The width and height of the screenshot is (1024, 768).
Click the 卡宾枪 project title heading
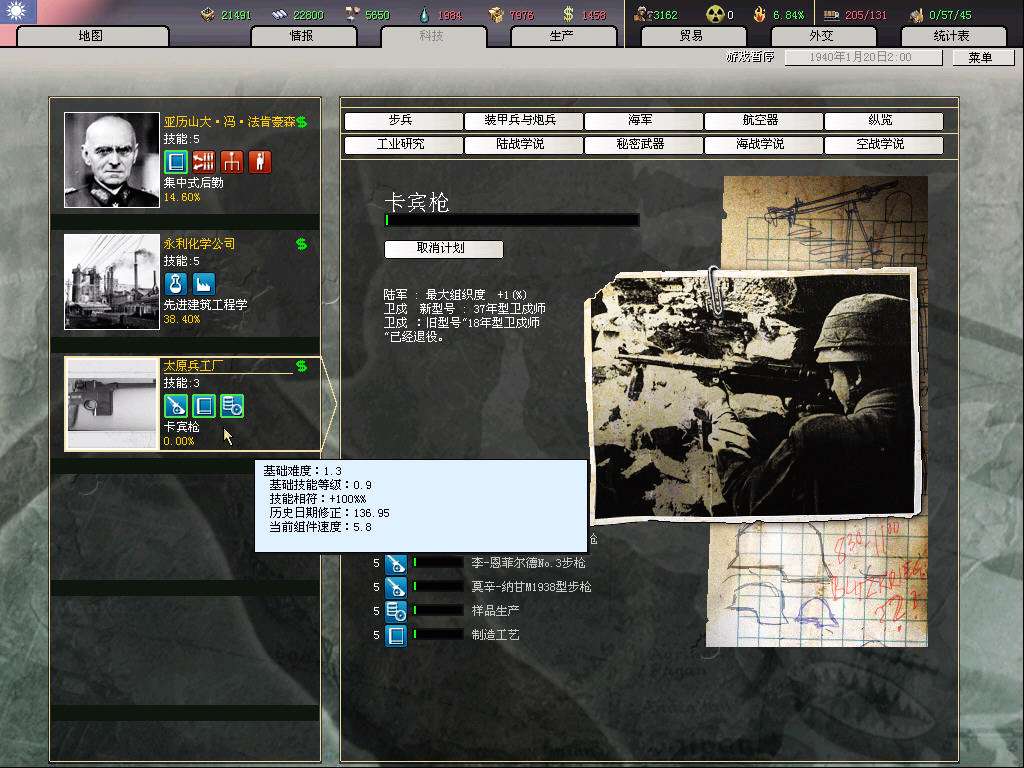[x=417, y=202]
